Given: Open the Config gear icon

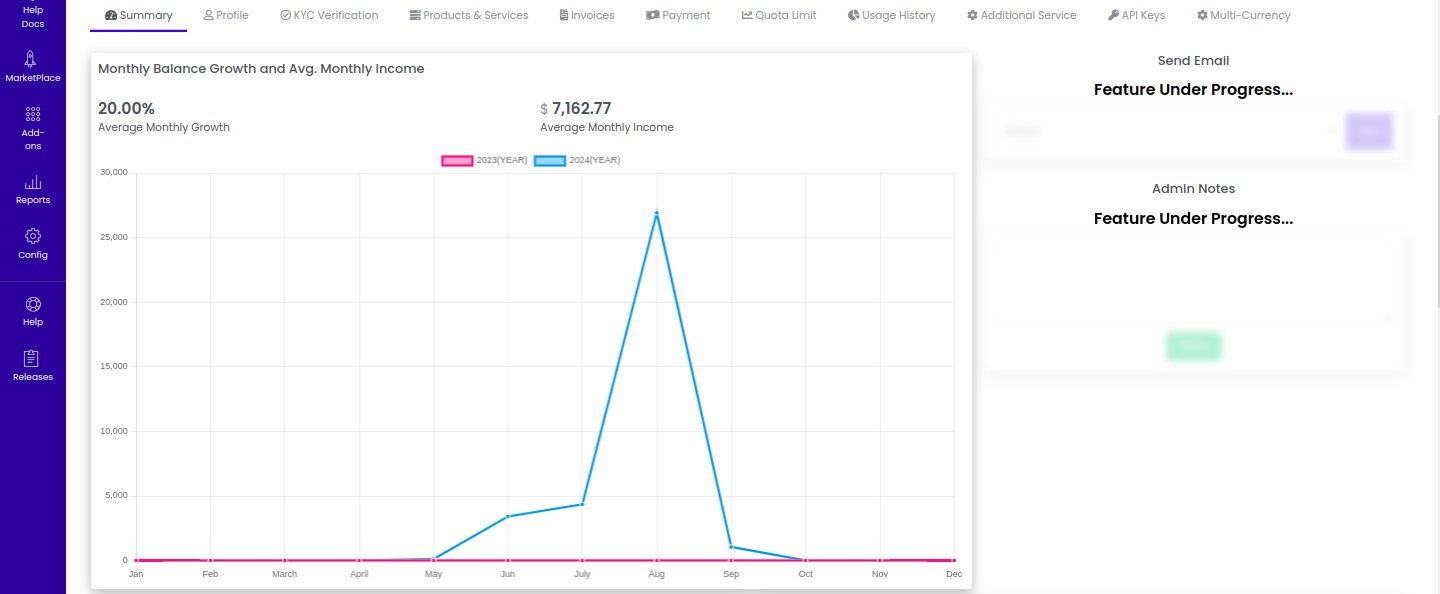Looking at the screenshot, I should click(x=33, y=236).
